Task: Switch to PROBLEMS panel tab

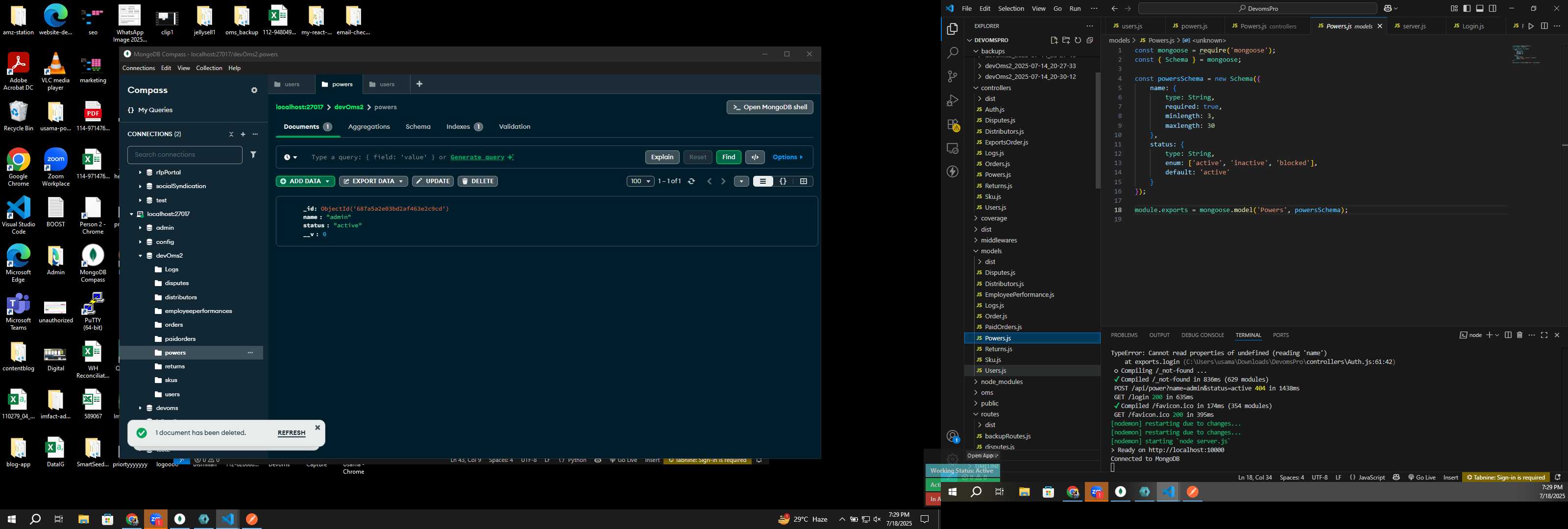Action: pyautogui.click(x=1124, y=335)
